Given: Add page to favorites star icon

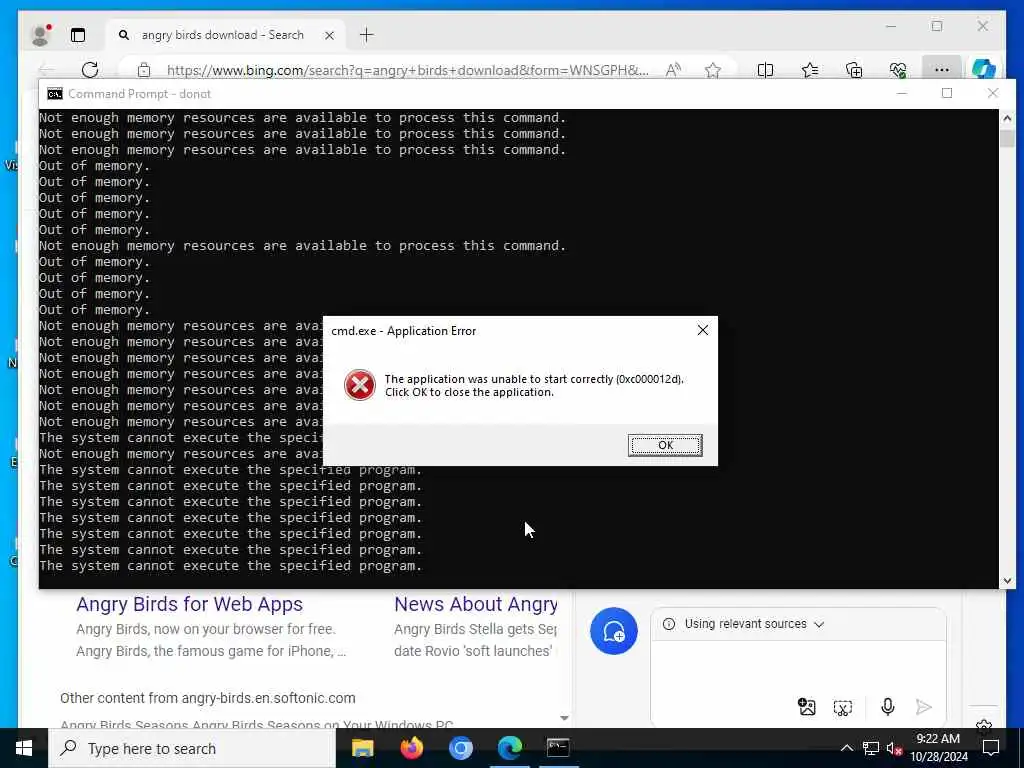Looking at the screenshot, I should pyautogui.click(x=713, y=70).
